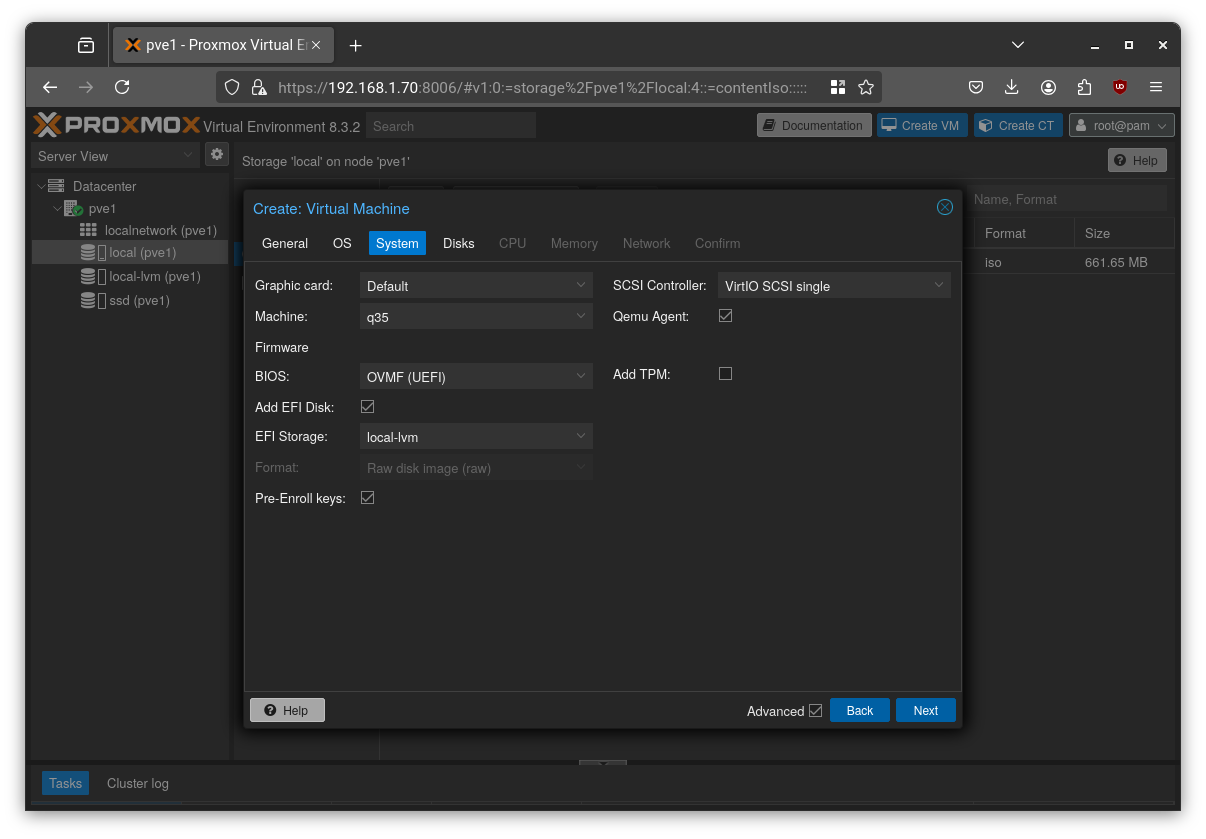Click the browser download icon
Viewport: 1206px width, 839px height.
(x=1012, y=87)
